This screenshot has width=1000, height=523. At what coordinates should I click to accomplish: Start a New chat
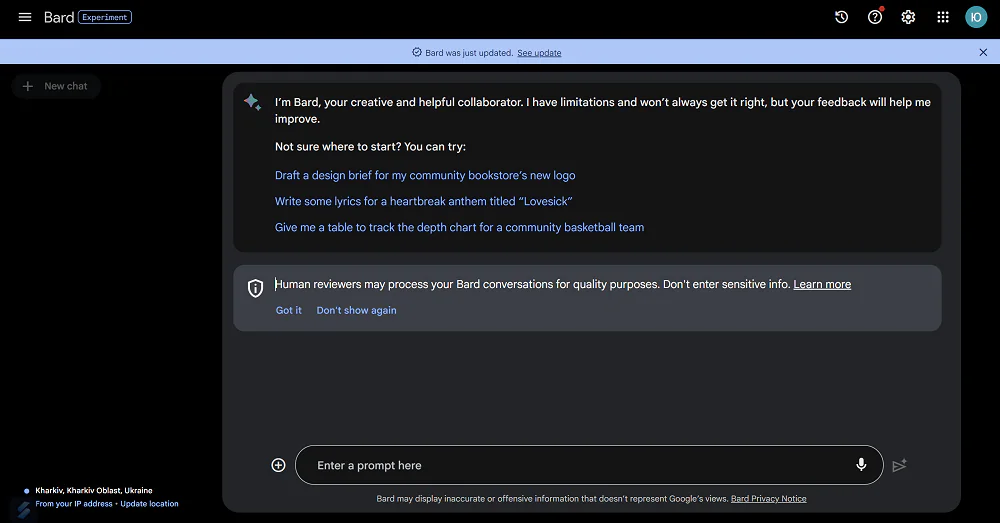55,86
